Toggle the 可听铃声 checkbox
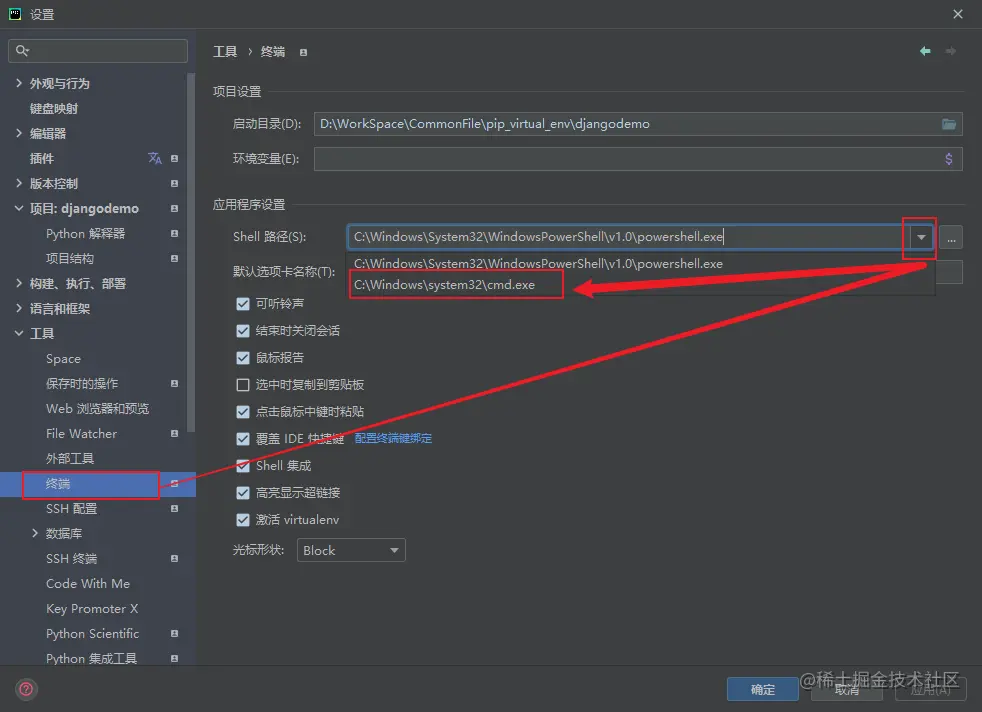982x712 pixels. [x=242, y=304]
